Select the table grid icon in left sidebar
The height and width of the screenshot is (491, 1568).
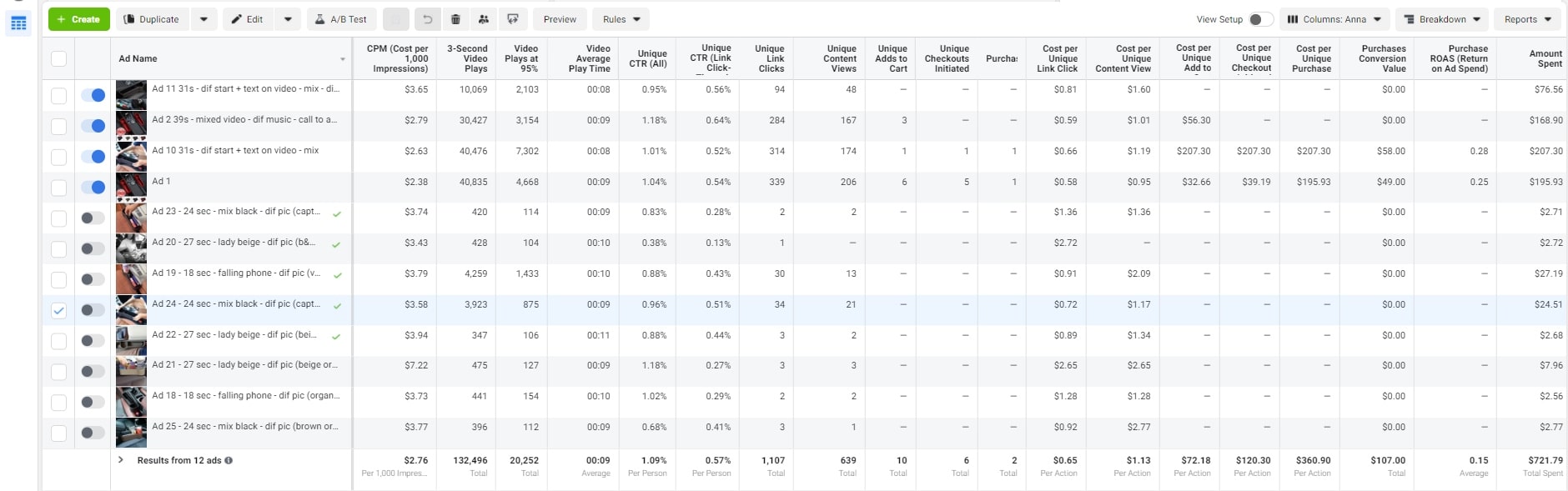pos(18,23)
